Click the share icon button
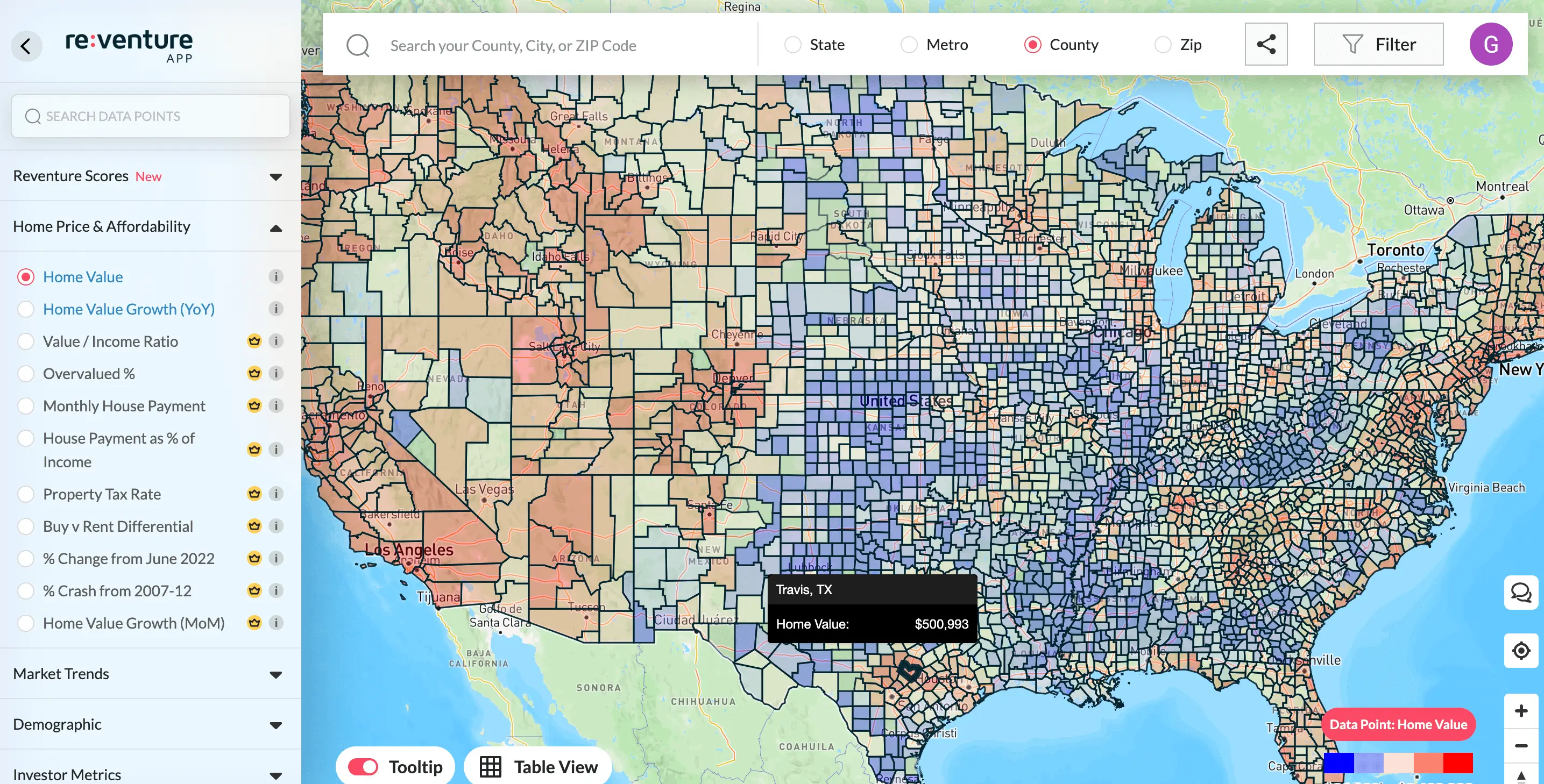Image resolution: width=1544 pixels, height=784 pixels. tap(1266, 44)
